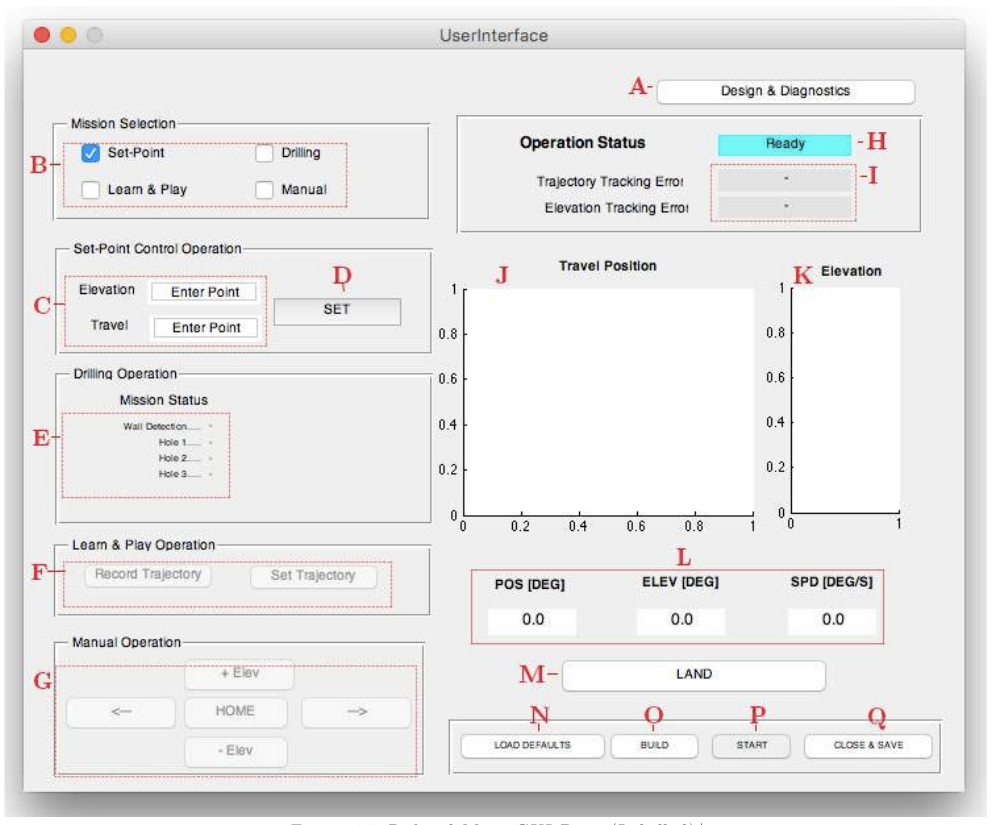Viewport: 1005px width, 825px height.
Task: Click the SPD [DEG/S] value field
Action: [x=832, y=621]
